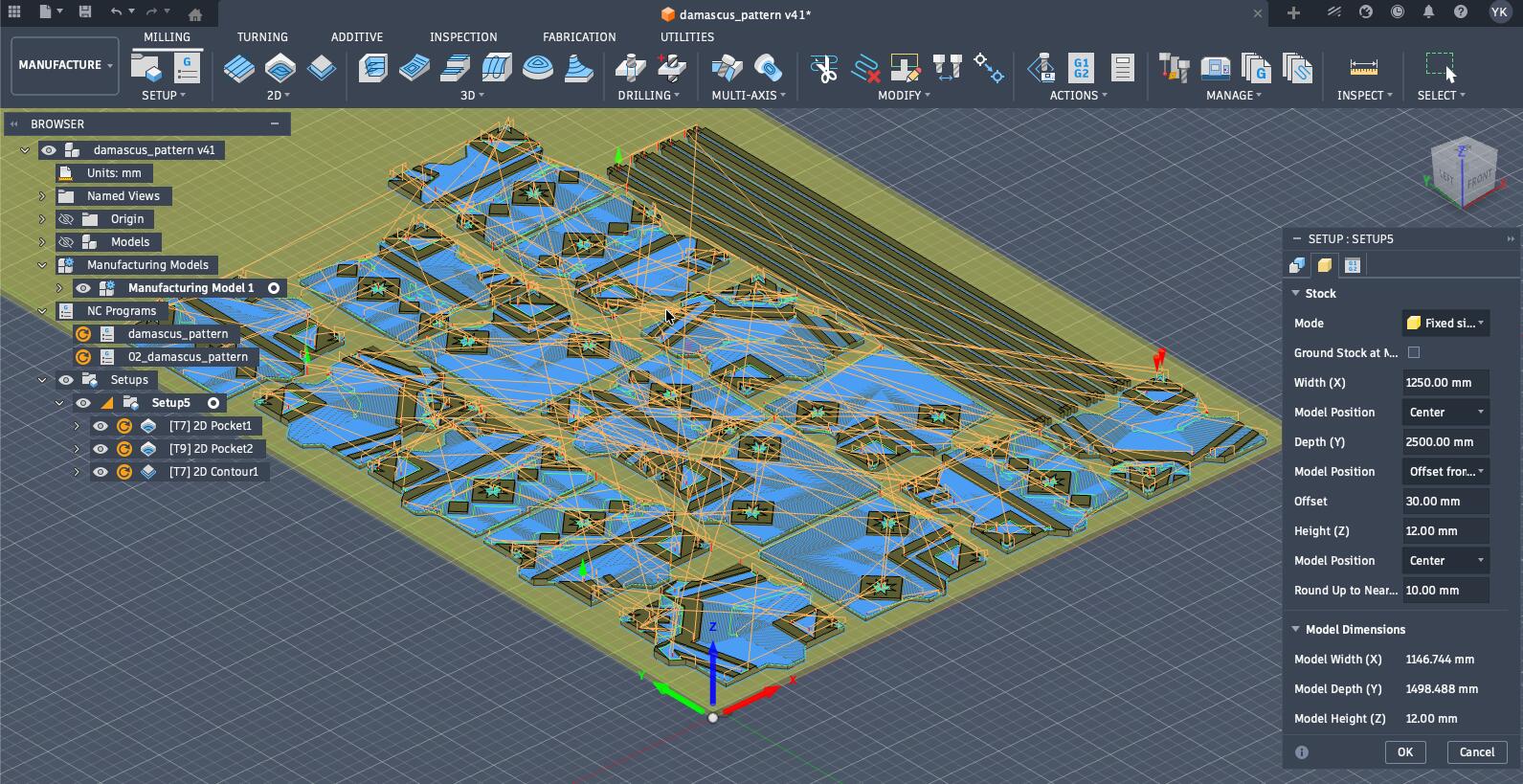Hide the [T7] 2D Pocket1 toolpath
Screen dimensions: 1523x784
click(101, 426)
